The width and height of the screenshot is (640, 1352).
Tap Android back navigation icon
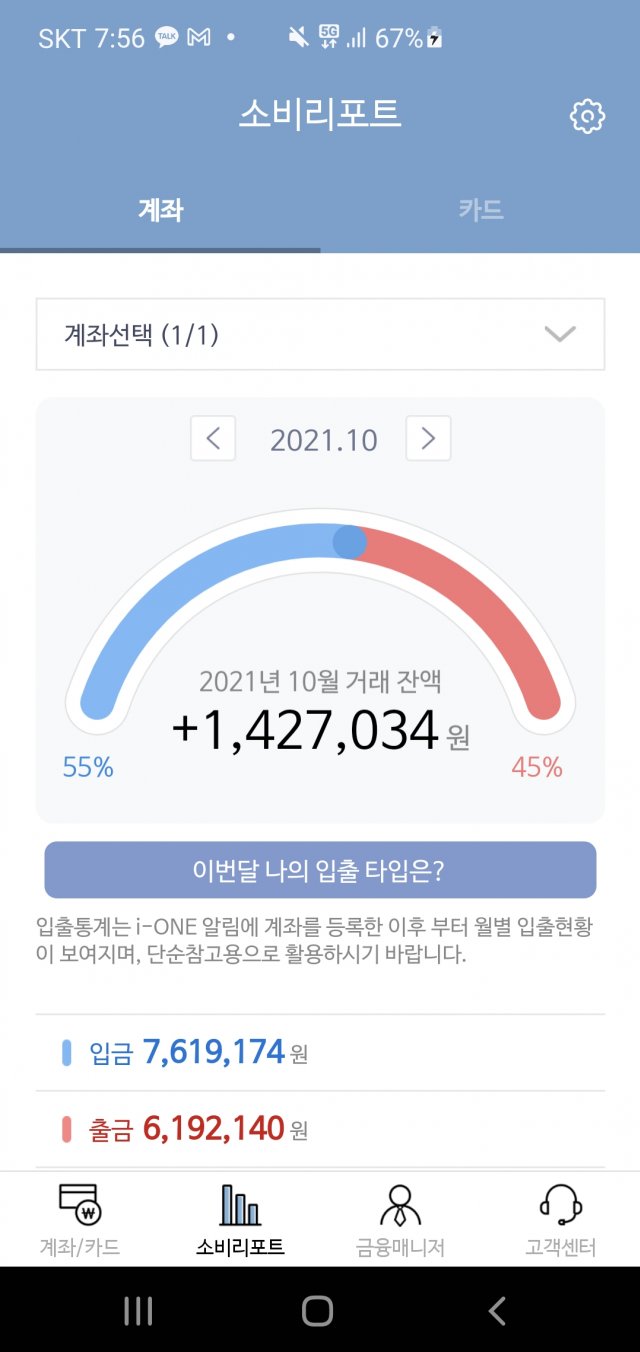497,1310
